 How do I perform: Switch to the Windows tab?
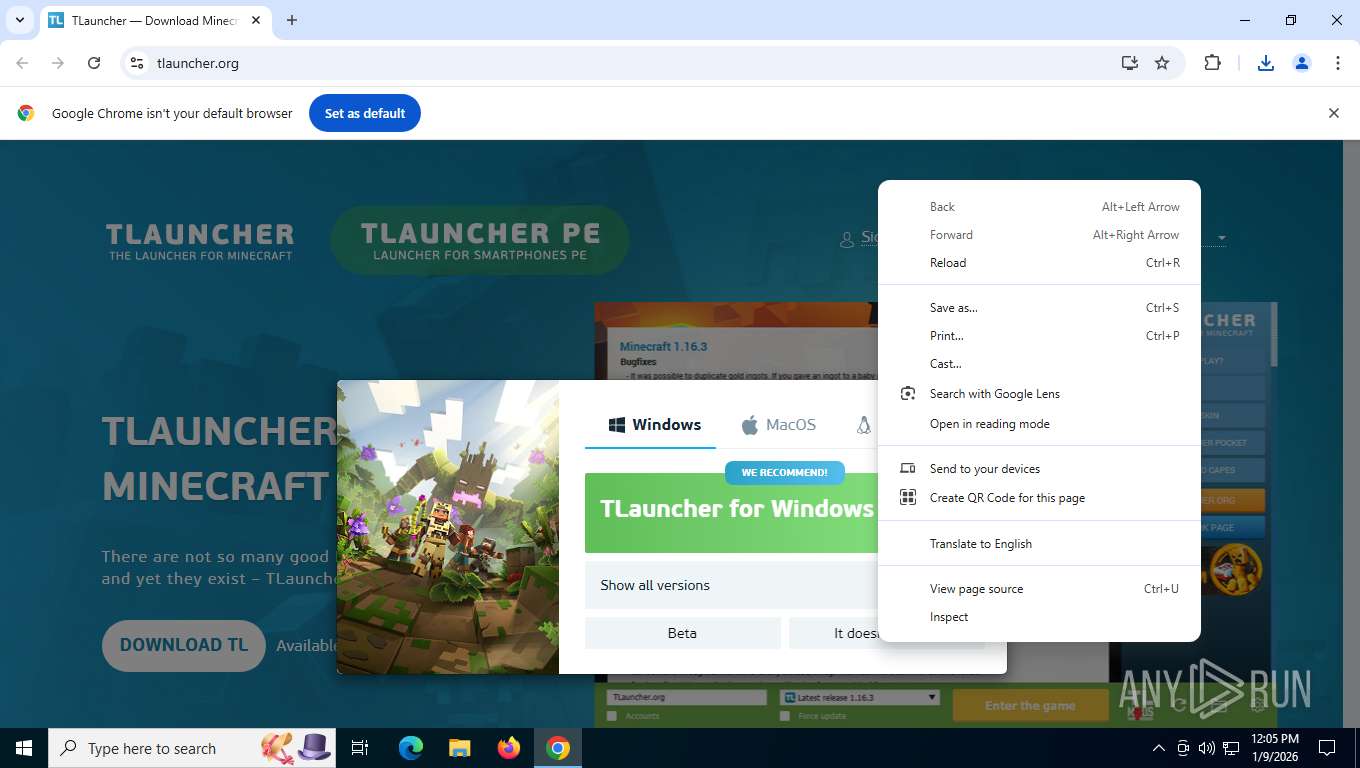655,425
